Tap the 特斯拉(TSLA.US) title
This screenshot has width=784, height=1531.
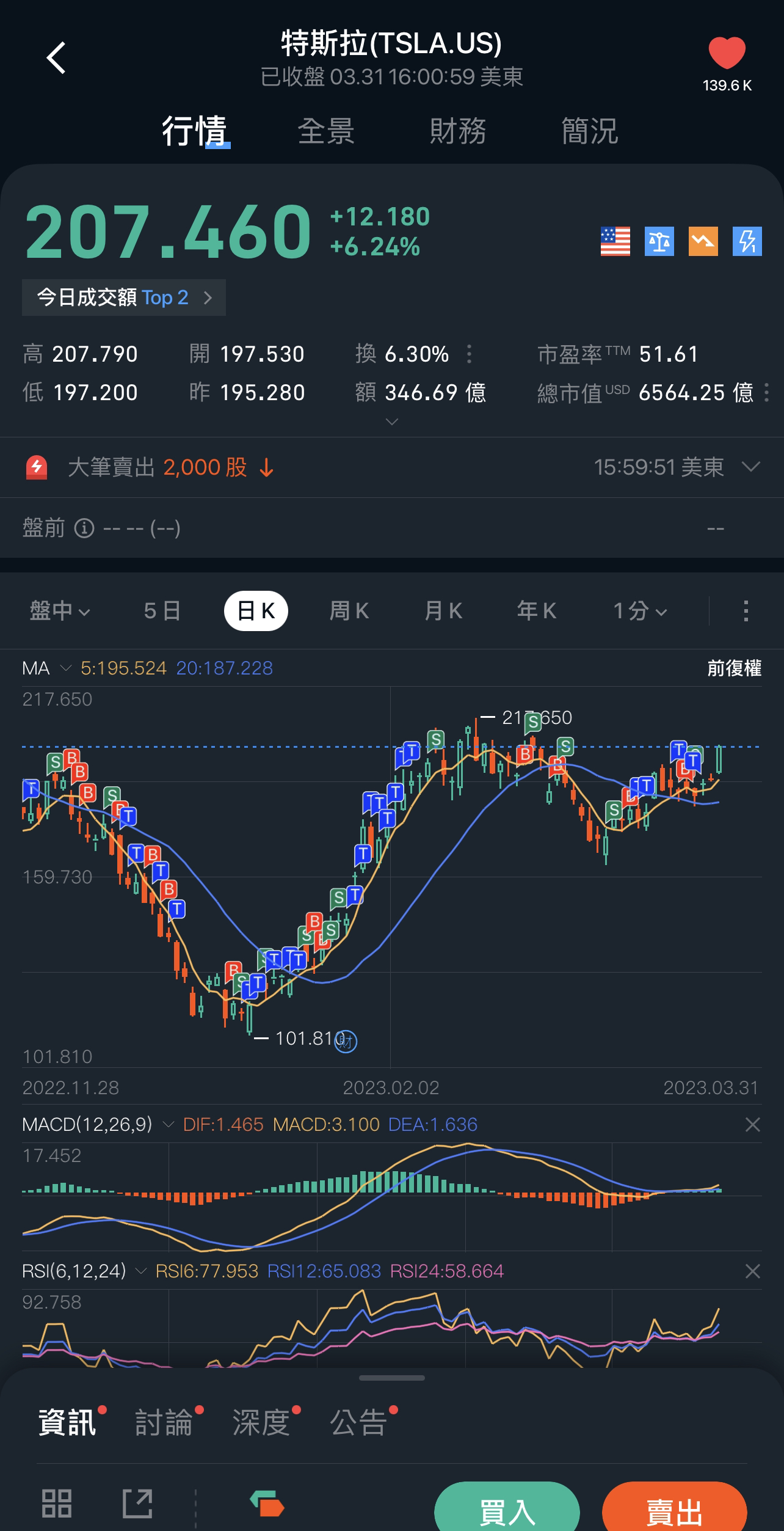(x=391, y=43)
